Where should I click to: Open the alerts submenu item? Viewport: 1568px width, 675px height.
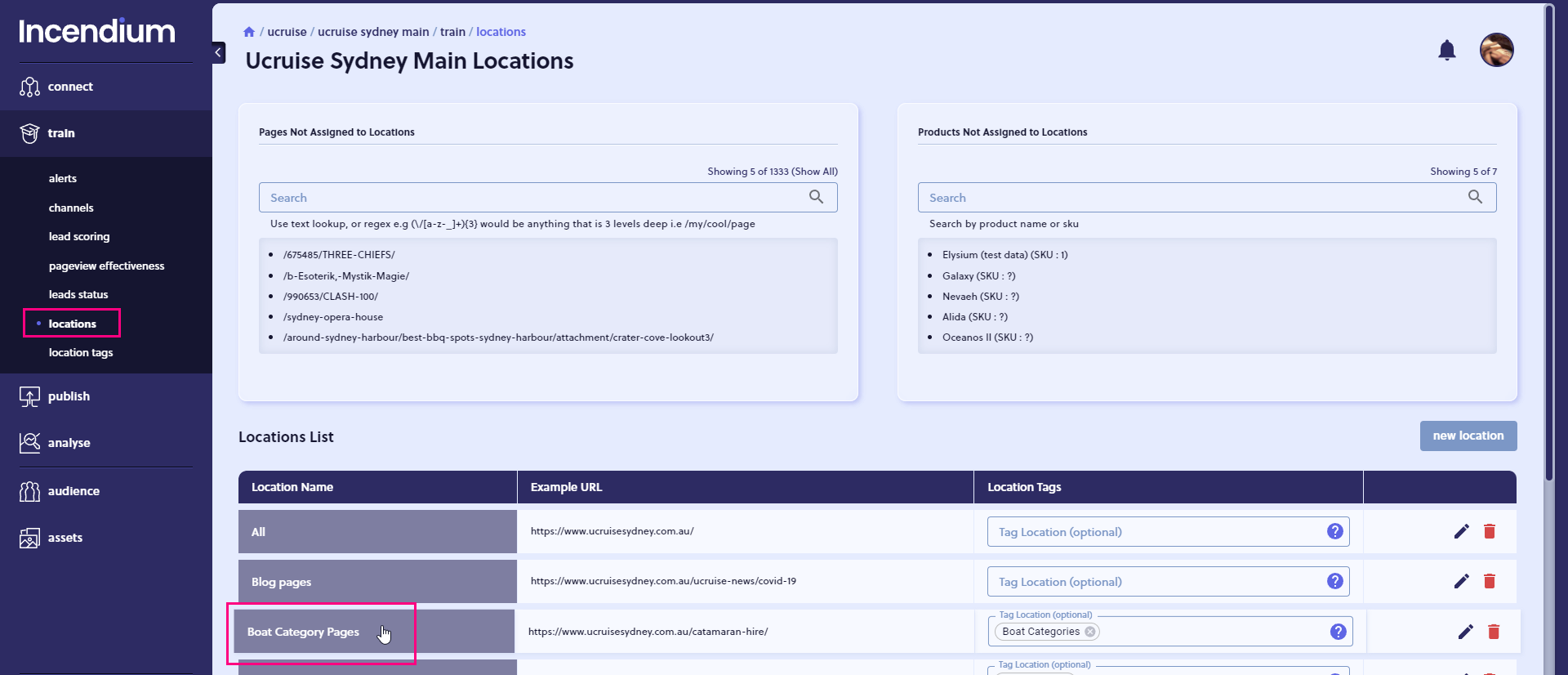[63, 179]
